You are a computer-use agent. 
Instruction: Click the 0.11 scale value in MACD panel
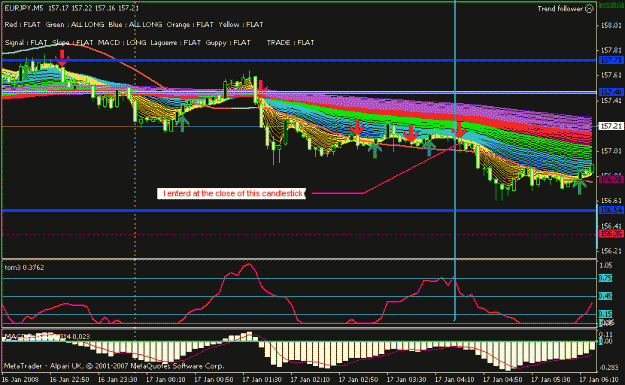605,334
